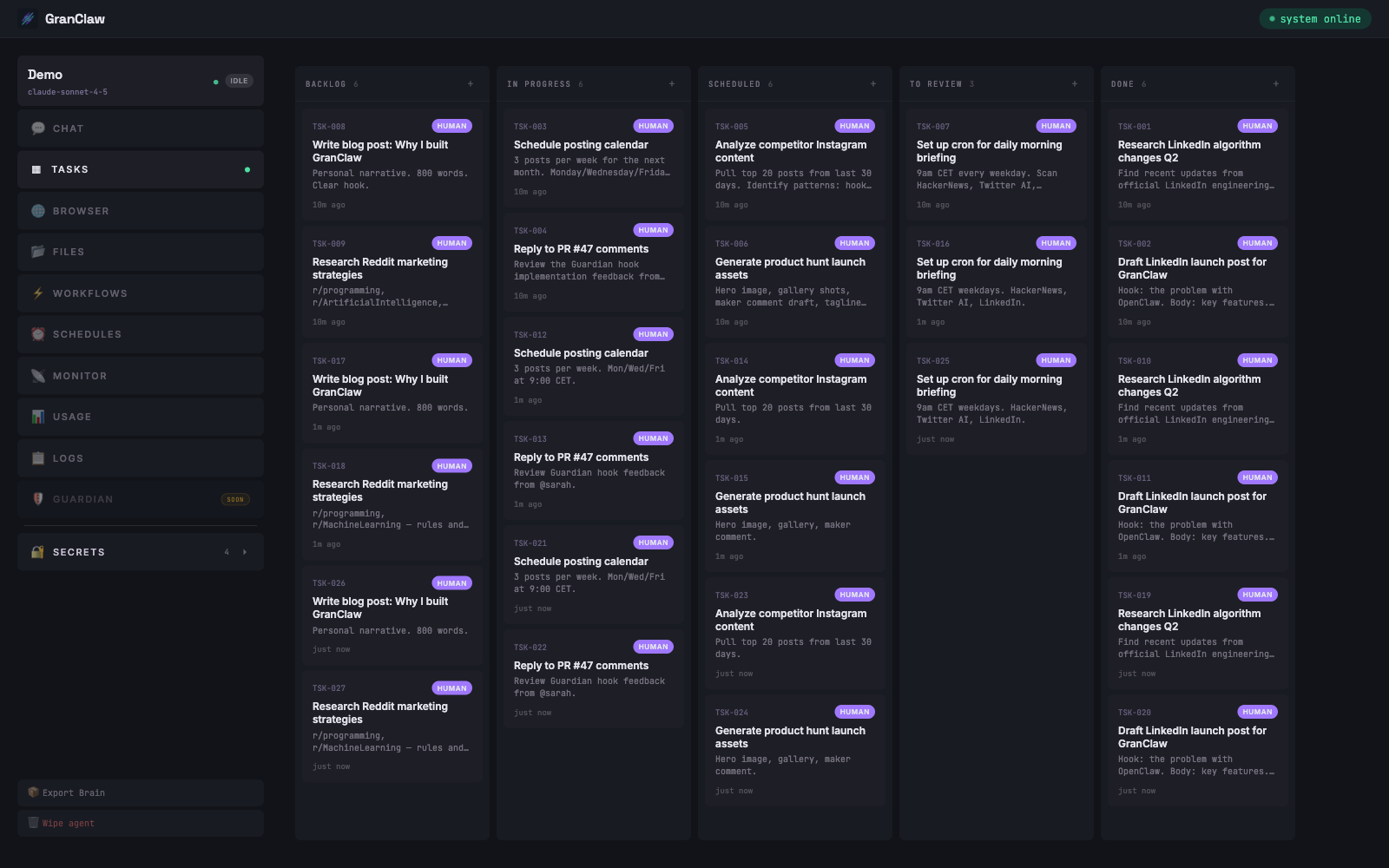Expand the Secrets section chevron
The image size is (1389, 868).
[244, 551]
